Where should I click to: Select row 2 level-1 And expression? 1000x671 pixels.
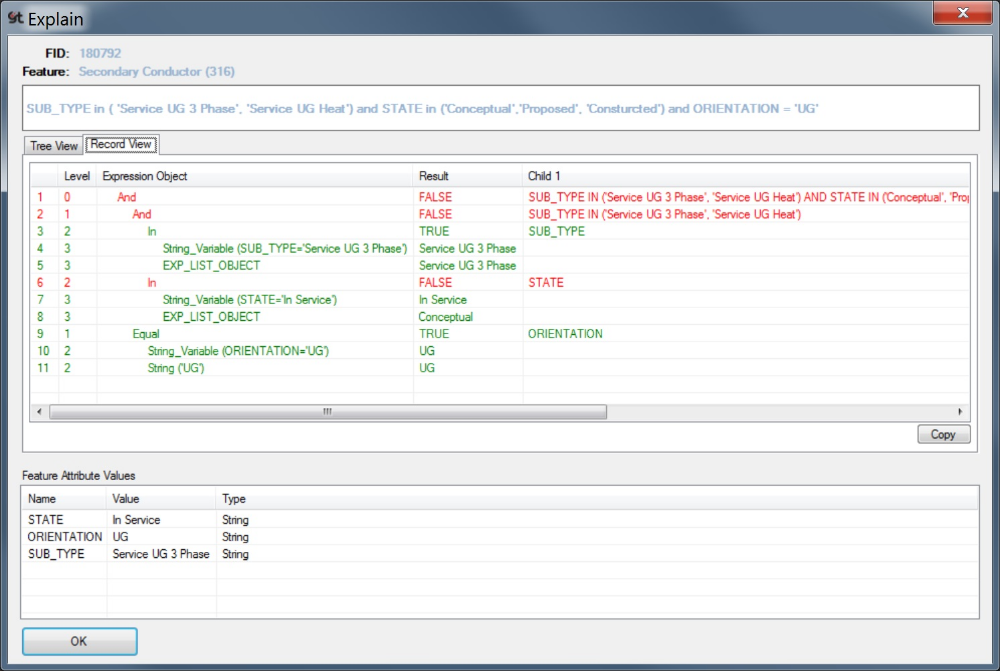(500, 214)
